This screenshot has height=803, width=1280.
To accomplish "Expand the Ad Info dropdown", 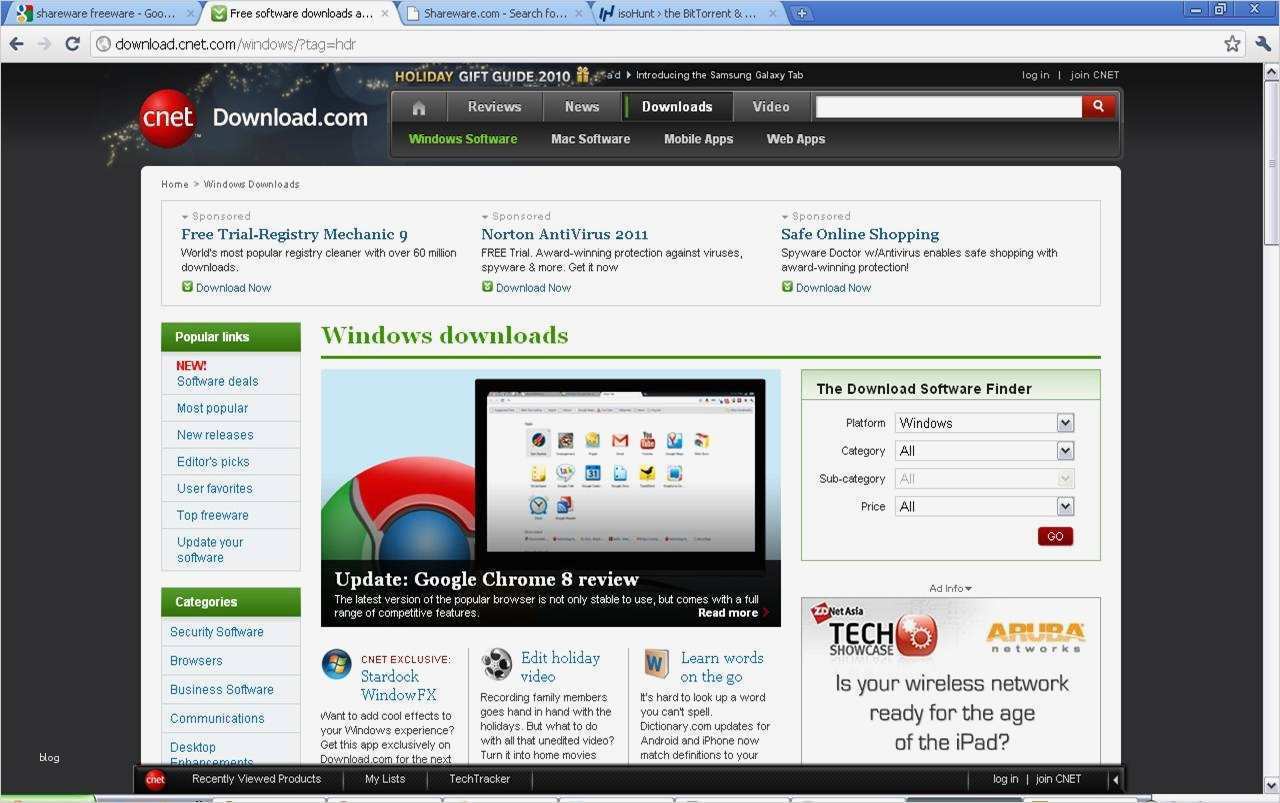I will tap(950, 588).
